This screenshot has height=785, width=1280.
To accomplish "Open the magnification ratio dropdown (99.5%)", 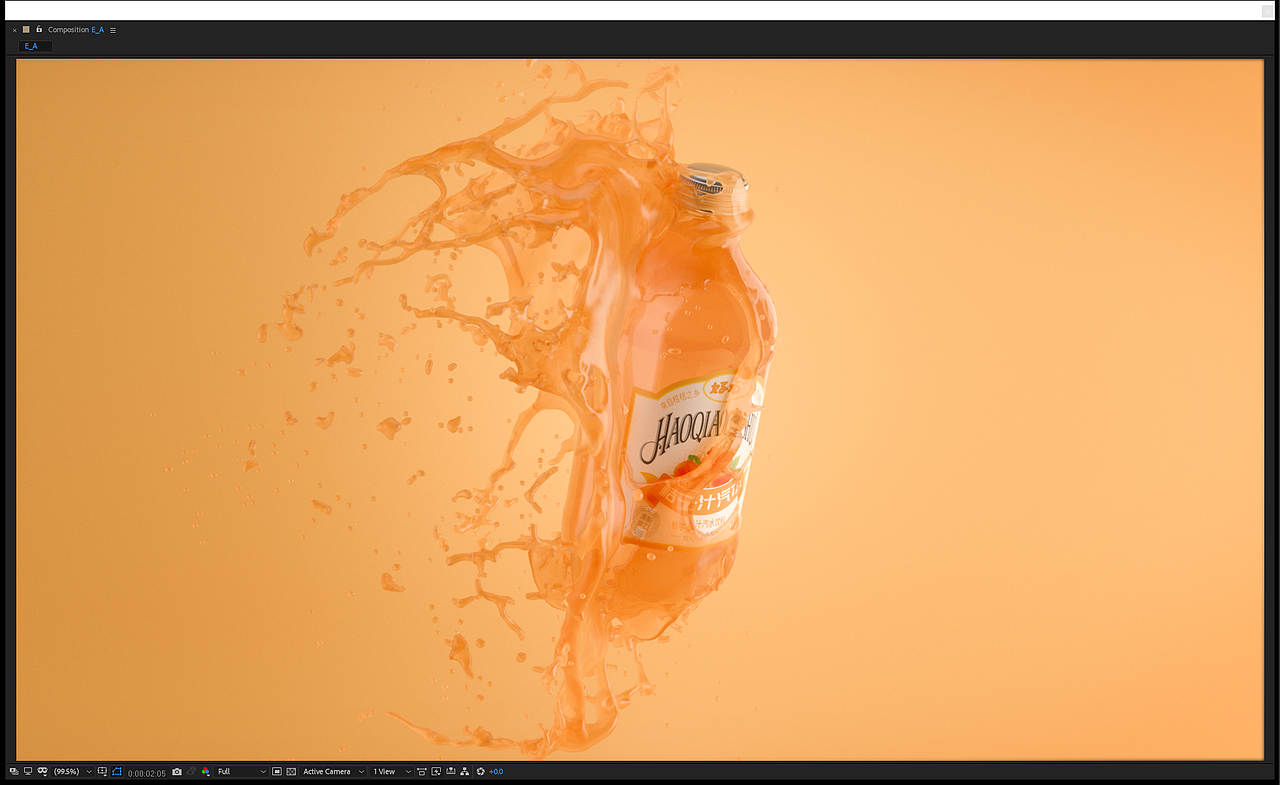I will [73, 771].
